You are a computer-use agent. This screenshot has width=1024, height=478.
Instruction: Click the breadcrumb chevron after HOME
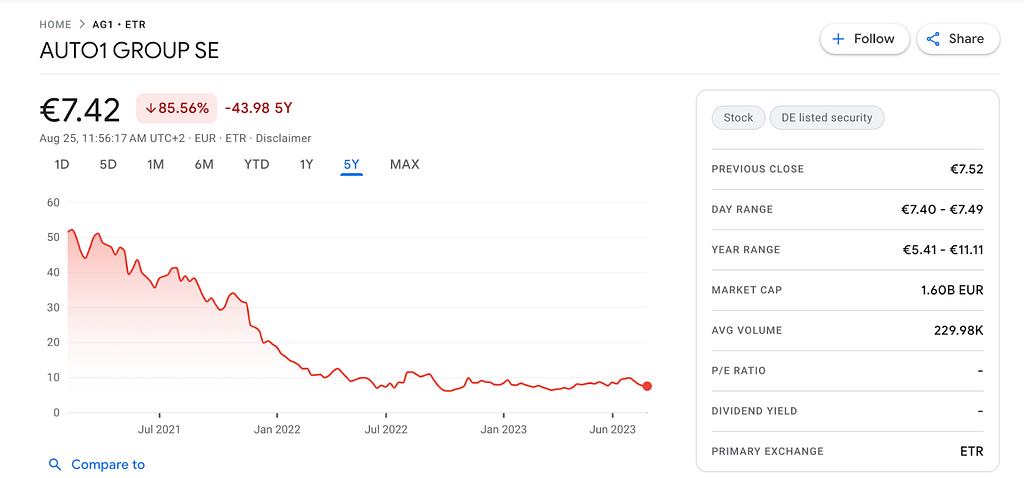click(82, 25)
